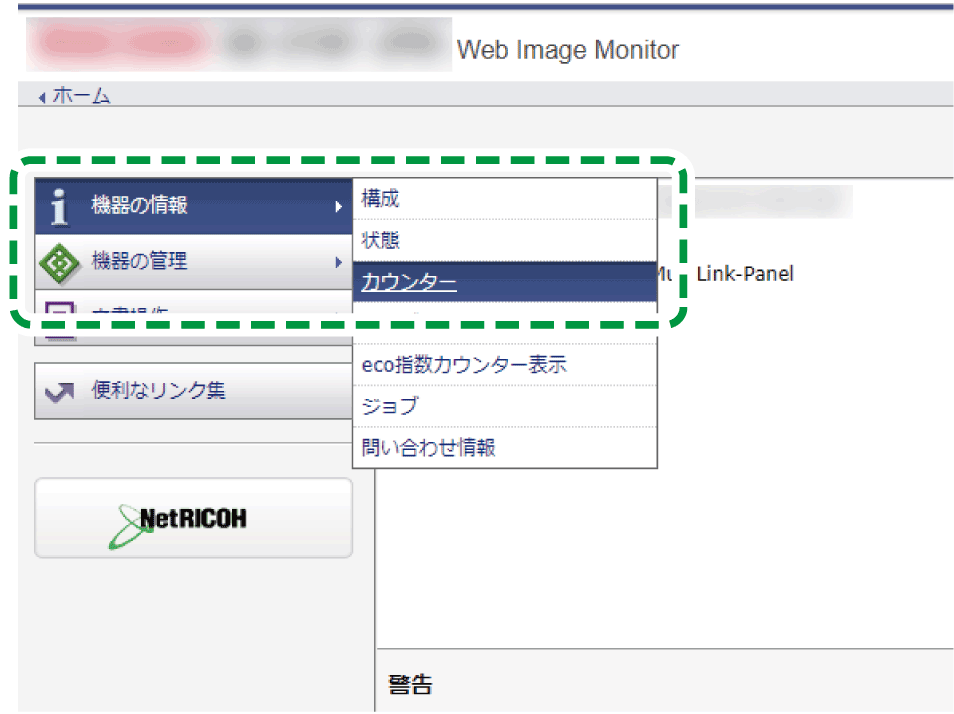Expand the 機器の管理 submenu arrow
Viewport: 954px width, 714px height.
pyautogui.click(x=340, y=261)
